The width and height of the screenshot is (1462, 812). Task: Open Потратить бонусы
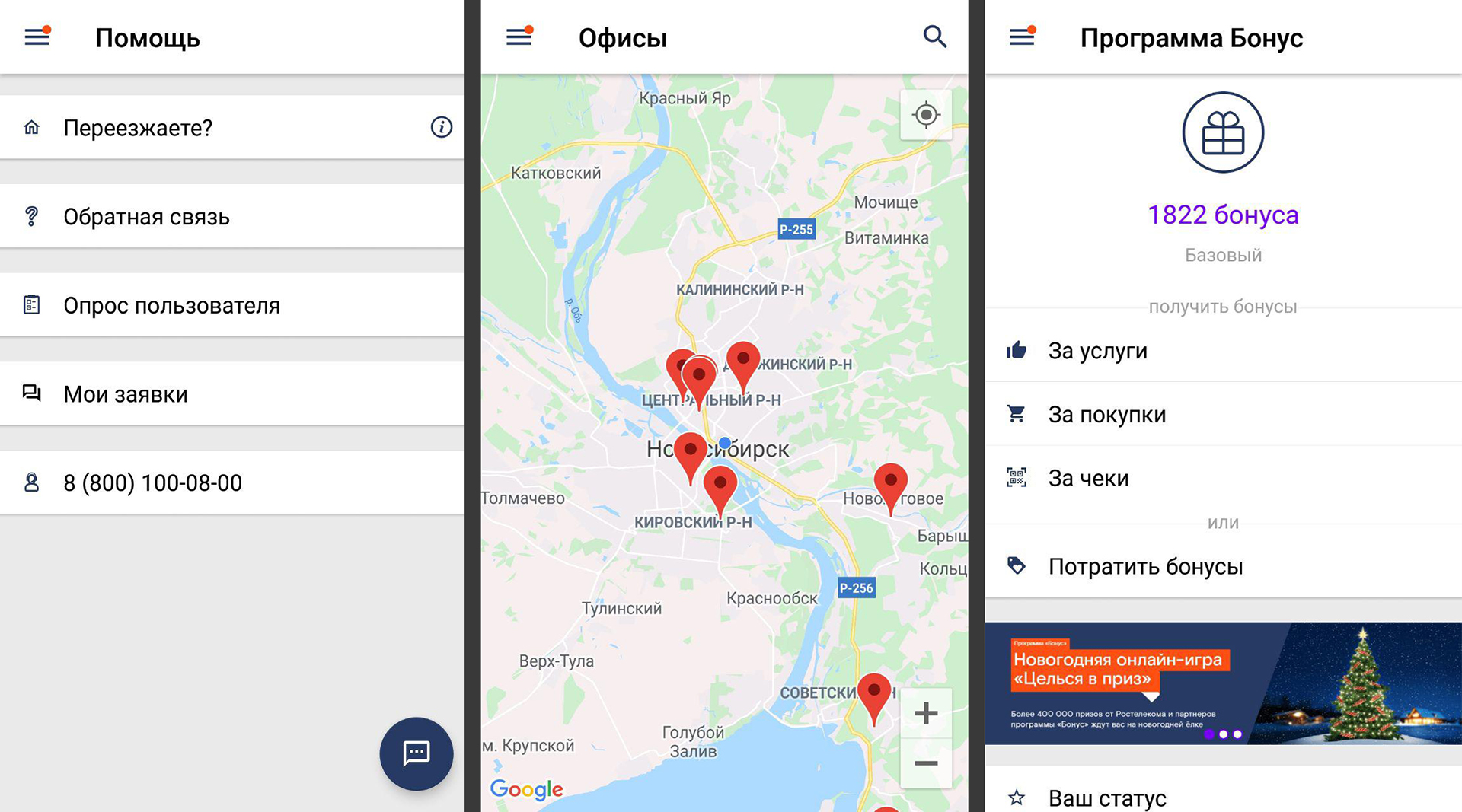coord(1223,566)
